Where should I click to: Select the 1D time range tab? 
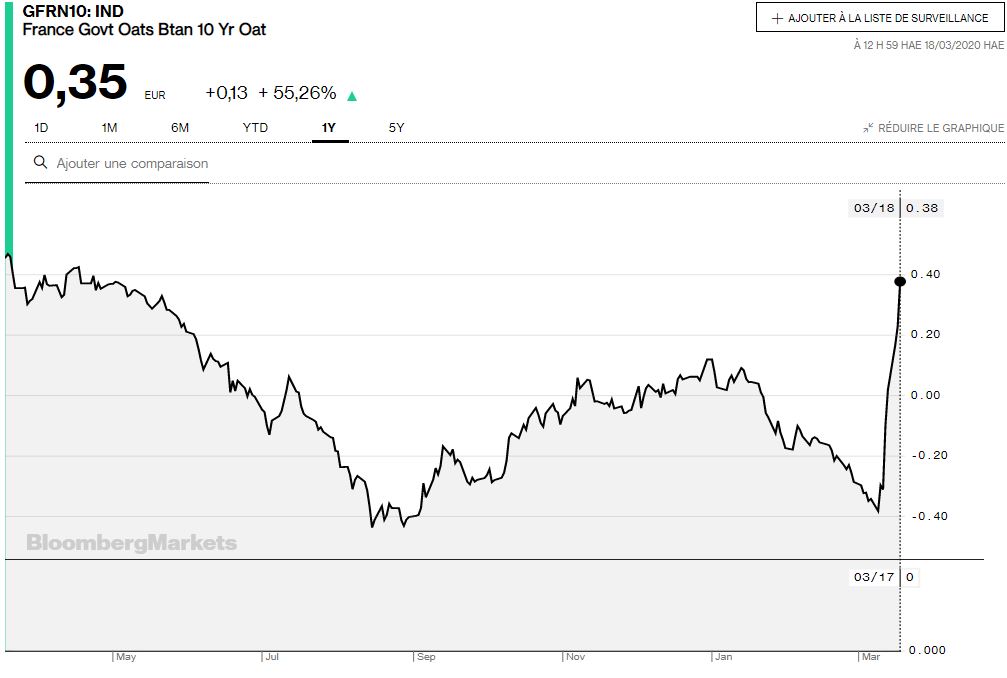41,127
